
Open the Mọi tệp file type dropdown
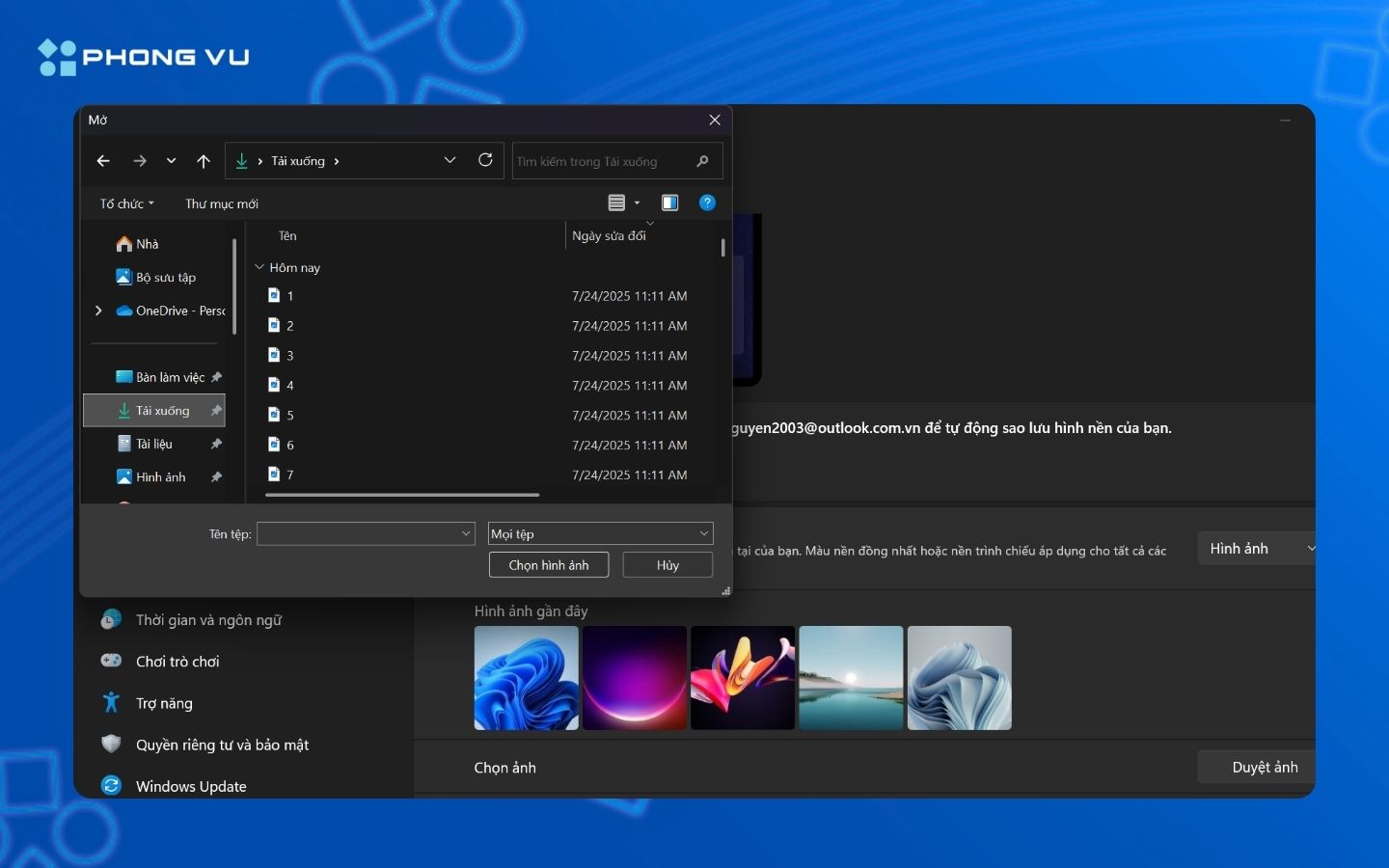click(600, 533)
